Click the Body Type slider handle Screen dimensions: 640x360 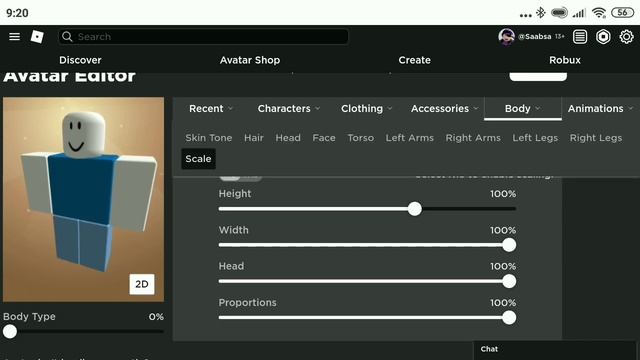click(10, 331)
